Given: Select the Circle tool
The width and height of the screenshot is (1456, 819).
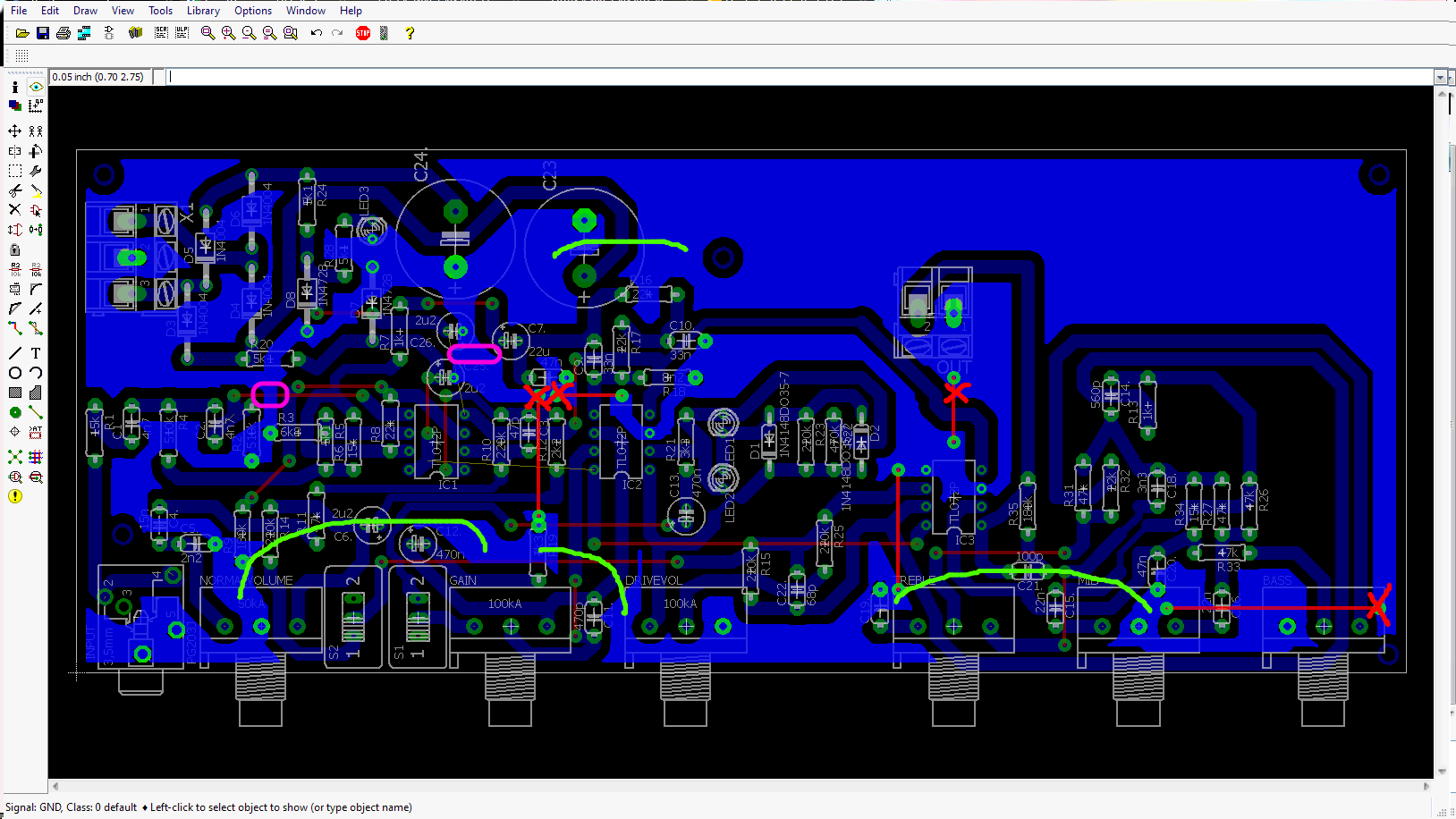Looking at the screenshot, I should pos(15,372).
